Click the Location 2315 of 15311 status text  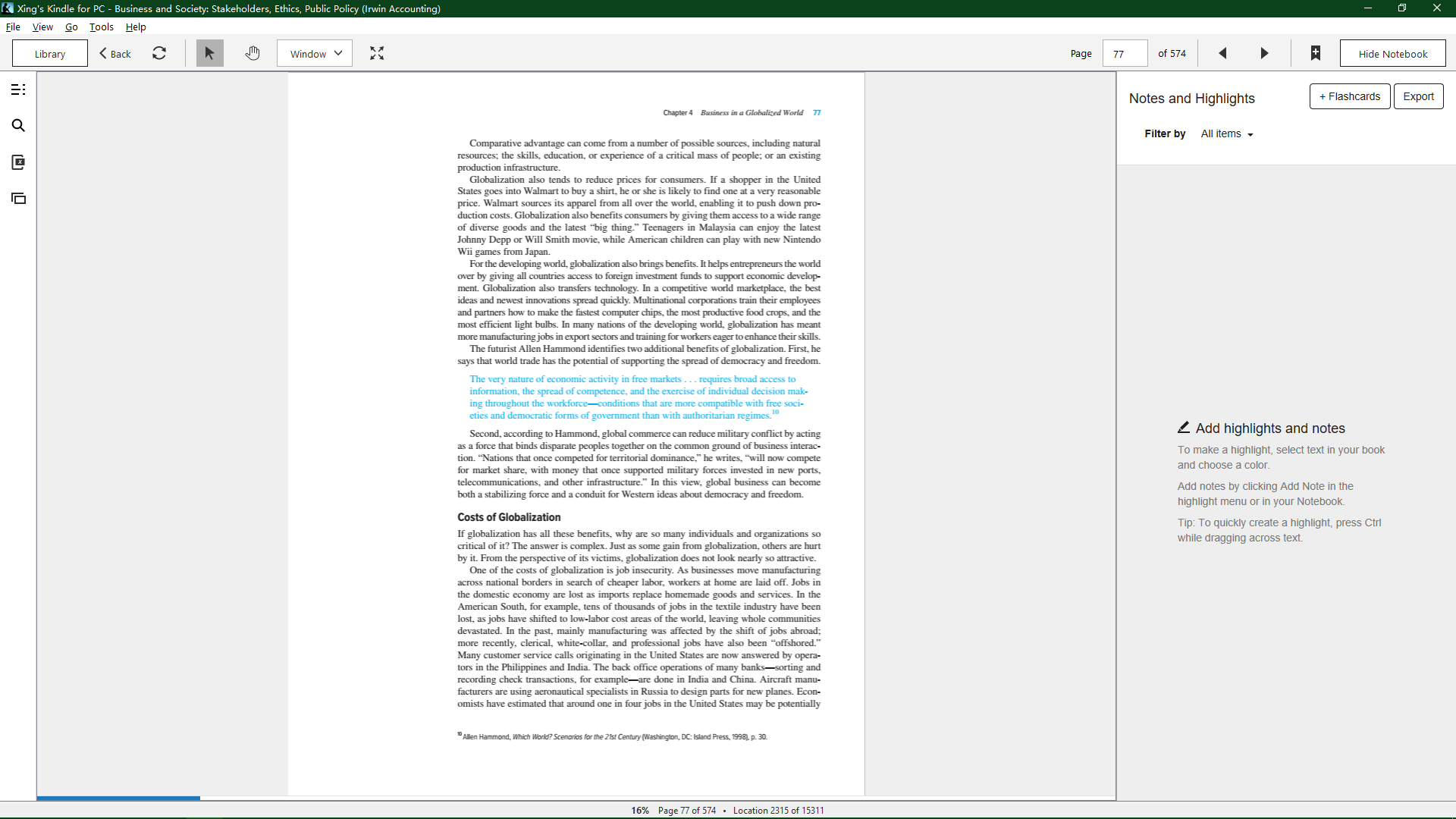[778, 810]
